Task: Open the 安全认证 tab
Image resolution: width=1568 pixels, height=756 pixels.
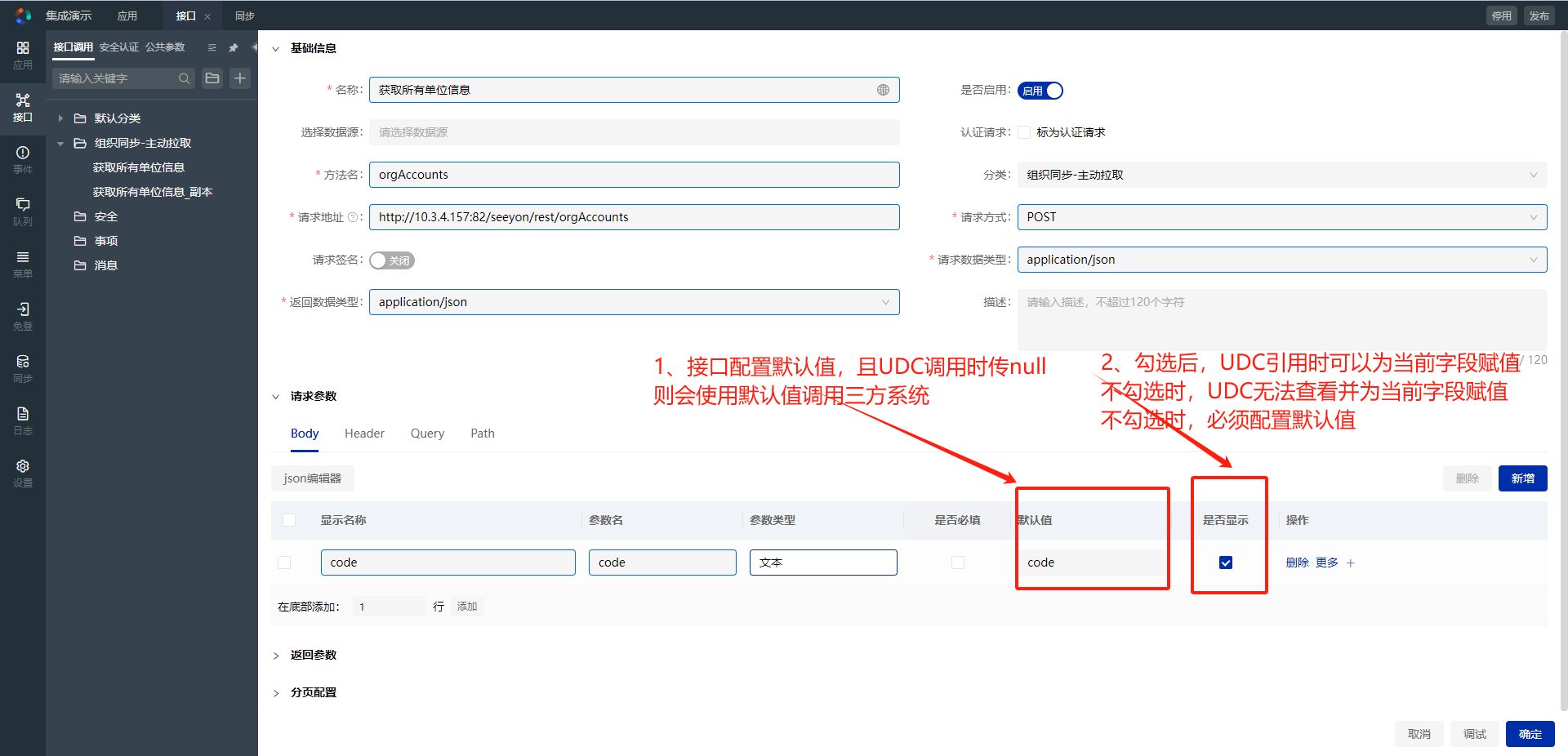Action: coord(119,47)
